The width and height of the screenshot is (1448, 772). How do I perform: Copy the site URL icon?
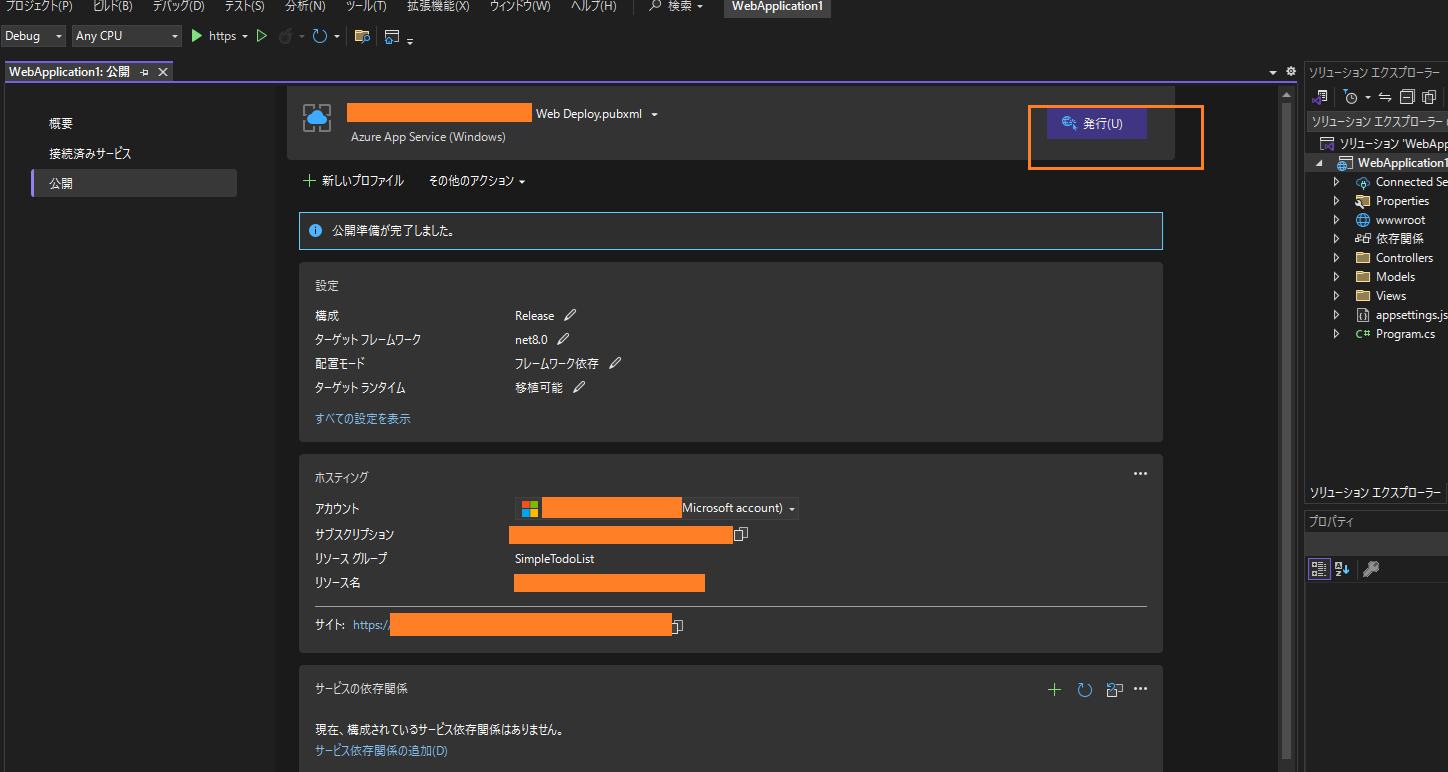(677, 626)
